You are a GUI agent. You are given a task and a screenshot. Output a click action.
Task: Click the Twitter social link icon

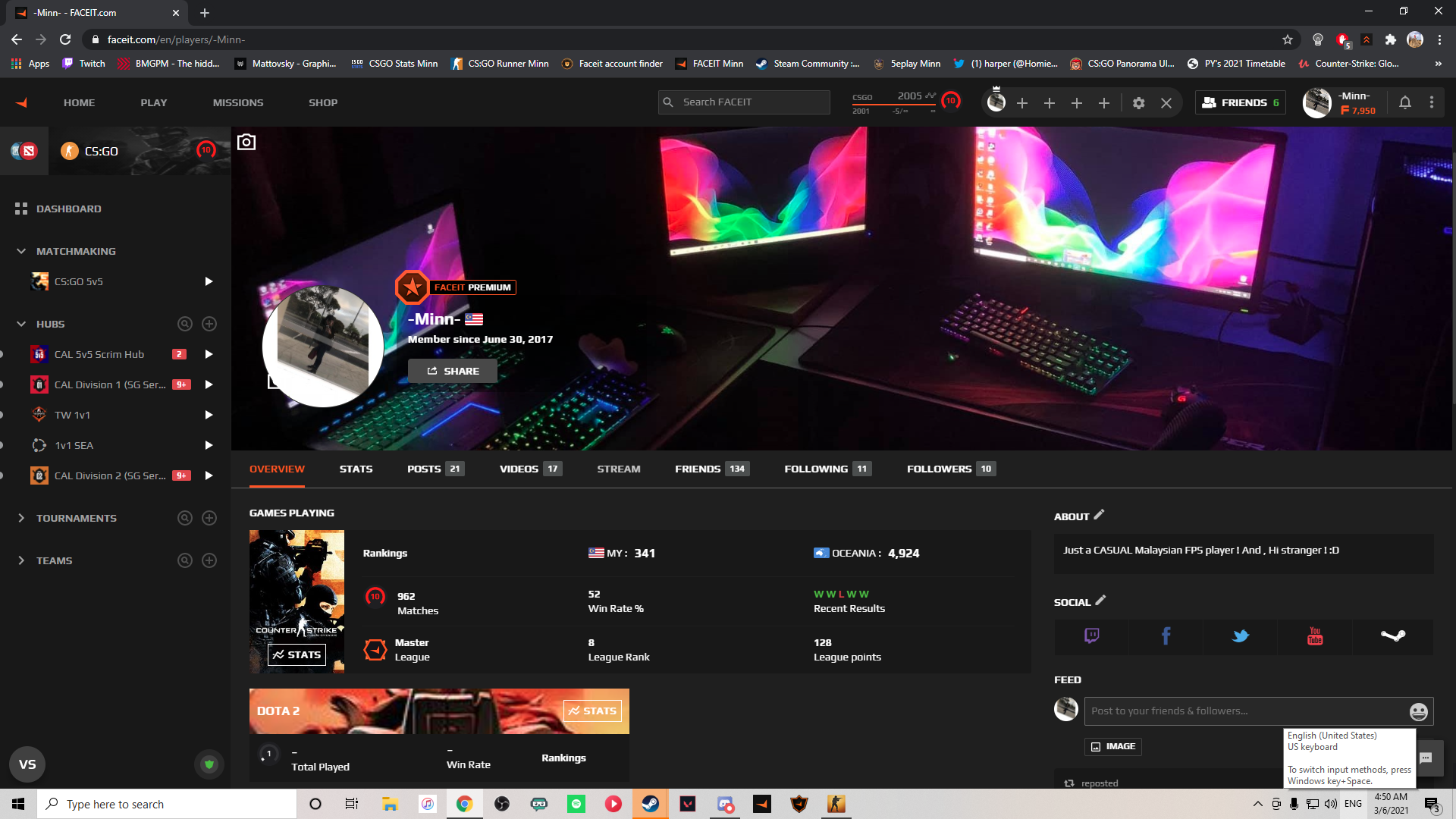(1241, 635)
